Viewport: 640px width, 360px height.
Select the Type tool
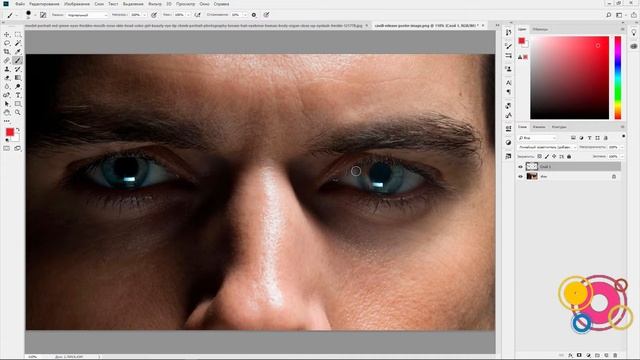(x=18, y=95)
